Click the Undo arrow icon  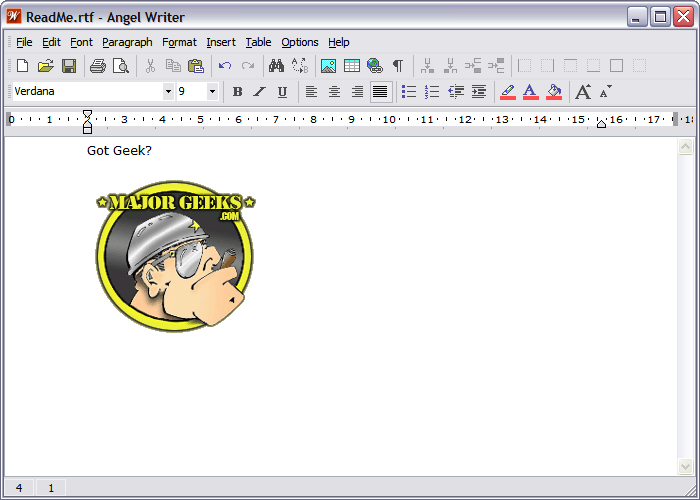(225, 66)
